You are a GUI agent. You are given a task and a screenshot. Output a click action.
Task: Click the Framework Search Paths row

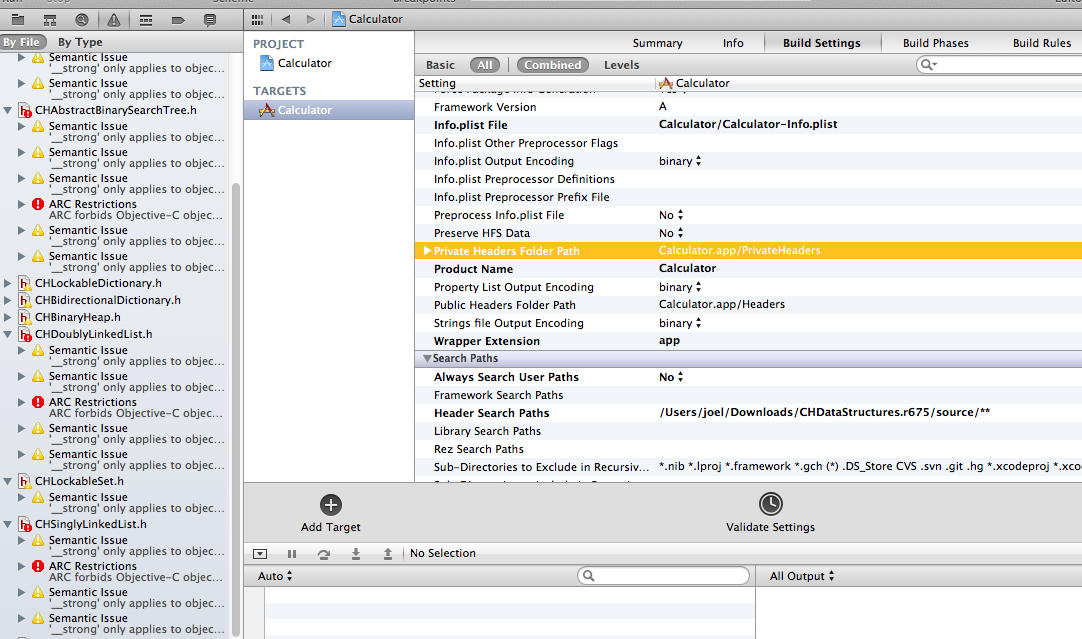click(748, 395)
